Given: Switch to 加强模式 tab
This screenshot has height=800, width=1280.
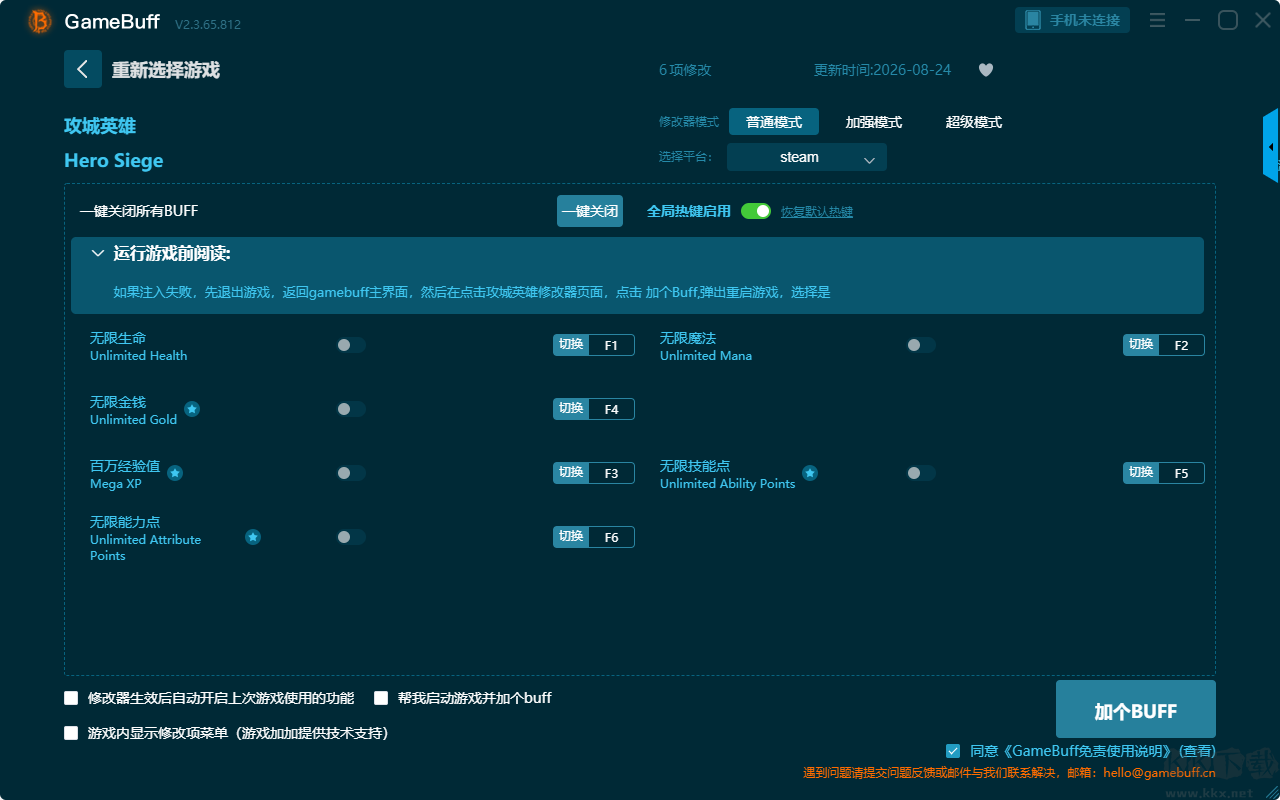Looking at the screenshot, I should 874,122.
